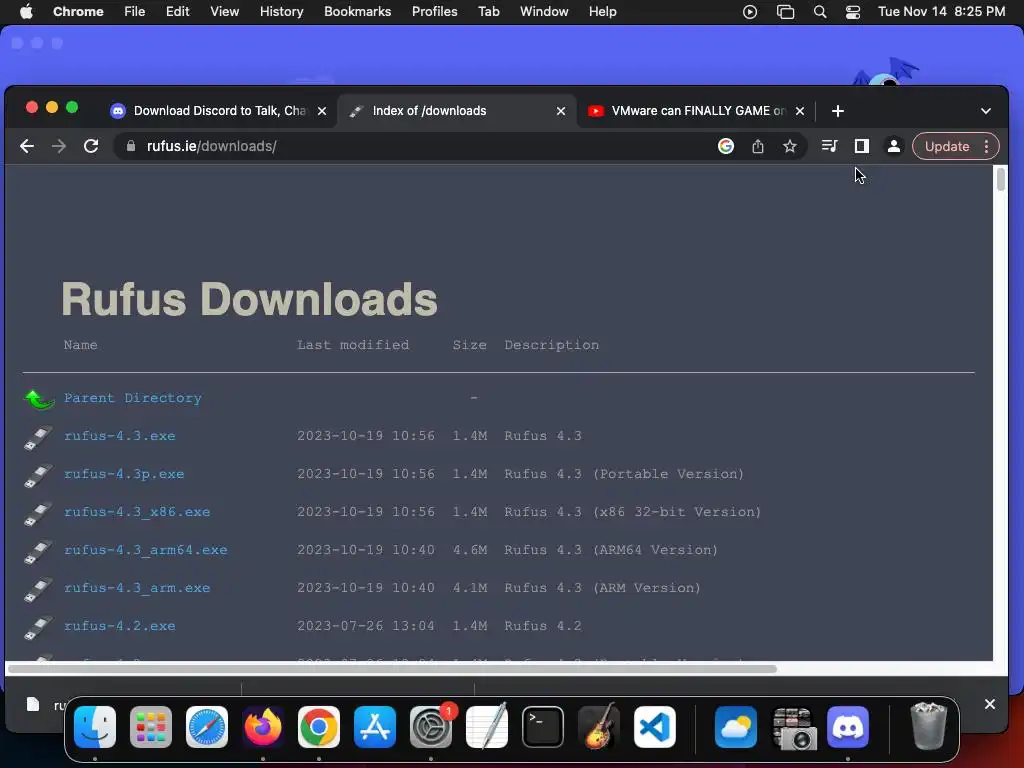Go back with the browser back arrow

pos(27,146)
